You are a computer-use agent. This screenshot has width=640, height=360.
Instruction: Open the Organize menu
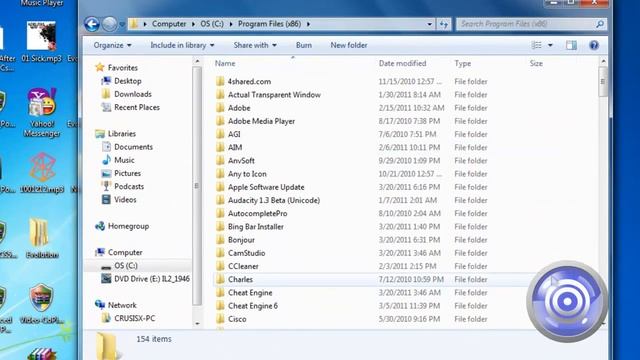(112, 45)
